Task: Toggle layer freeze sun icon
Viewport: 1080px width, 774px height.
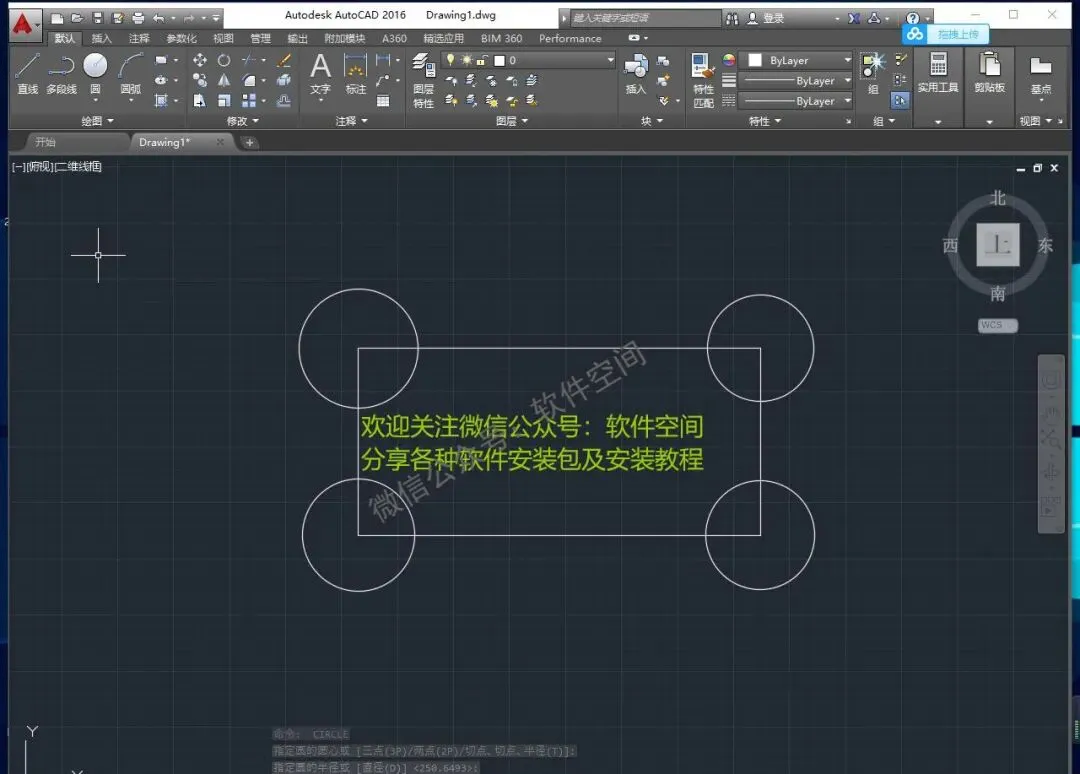Action: coord(466,61)
